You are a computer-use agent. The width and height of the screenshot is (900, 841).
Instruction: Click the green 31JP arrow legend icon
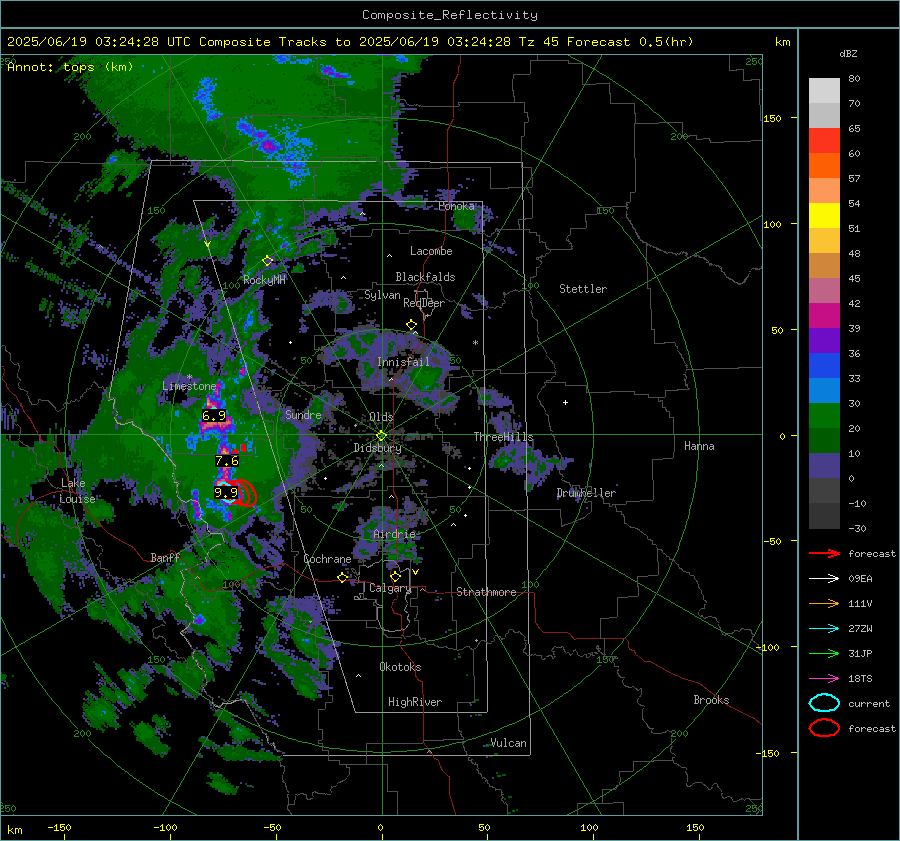(x=824, y=653)
